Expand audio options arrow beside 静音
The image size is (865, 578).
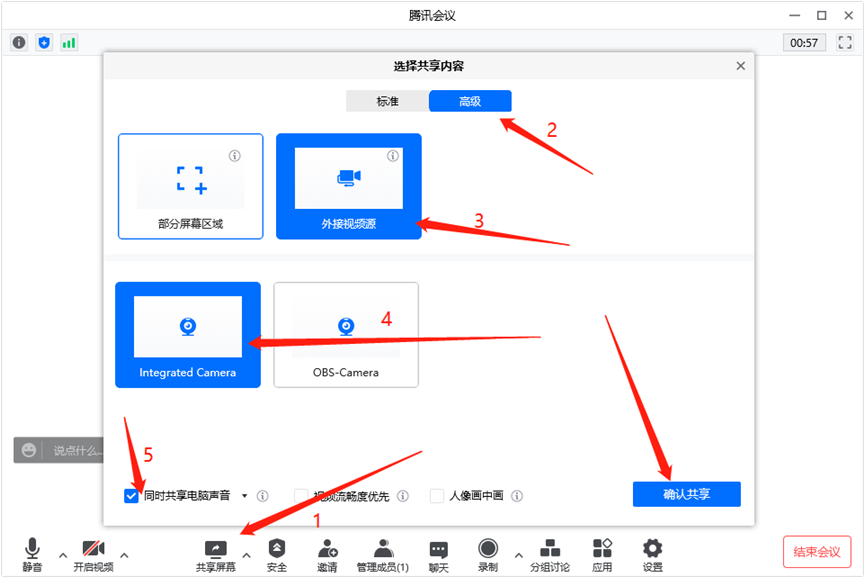(x=63, y=555)
